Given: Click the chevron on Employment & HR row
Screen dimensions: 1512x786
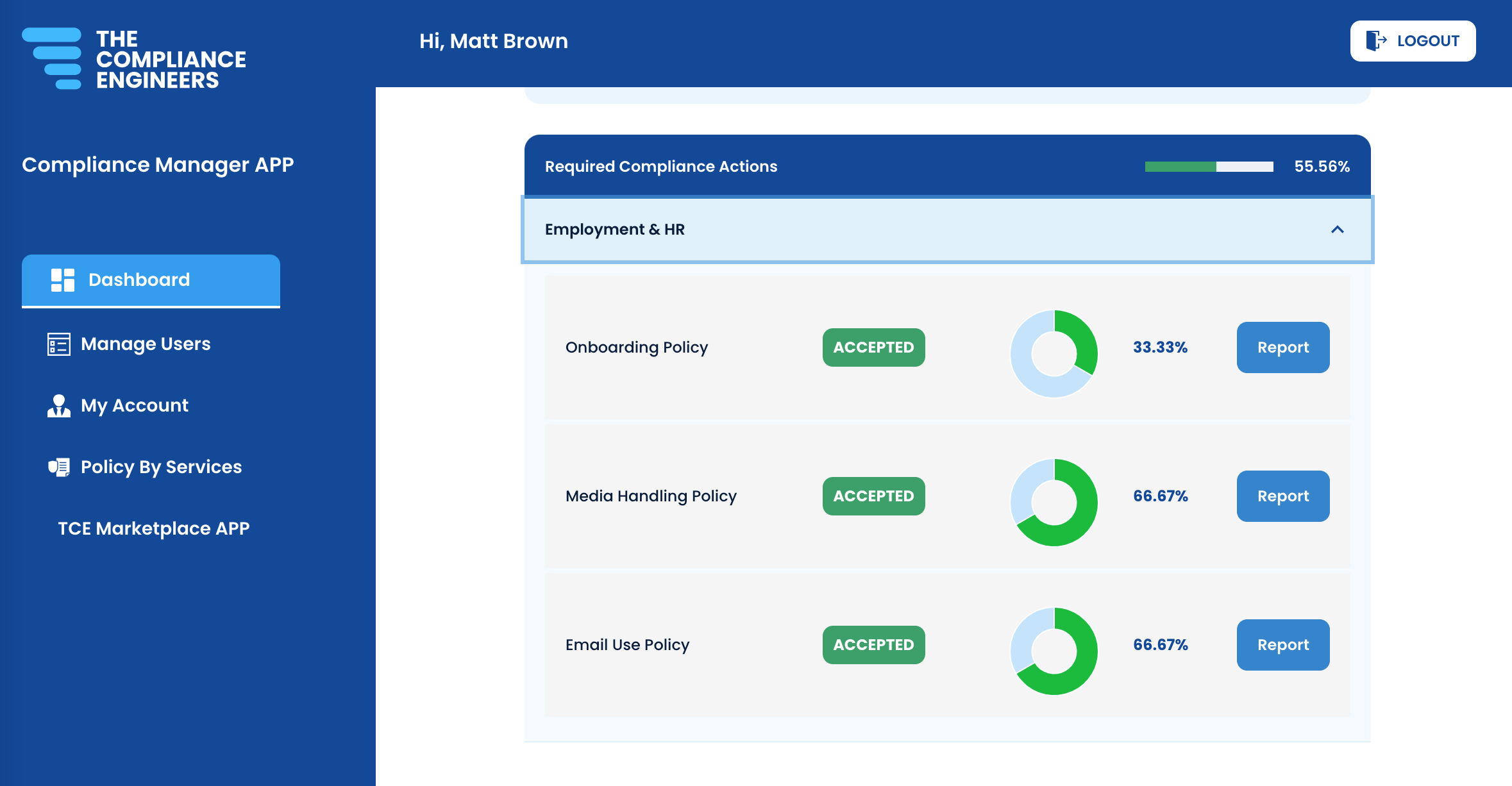Looking at the screenshot, I should pos(1339,229).
